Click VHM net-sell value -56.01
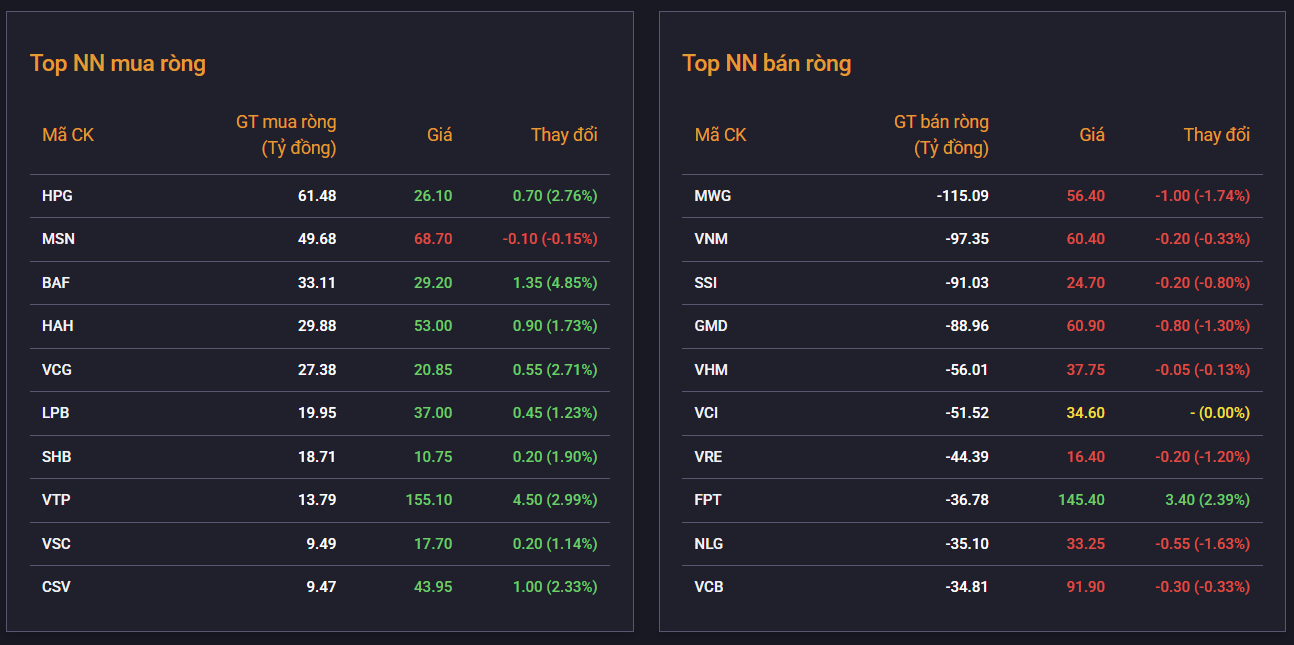The height and width of the screenshot is (645, 1294). pyautogui.click(x=967, y=370)
